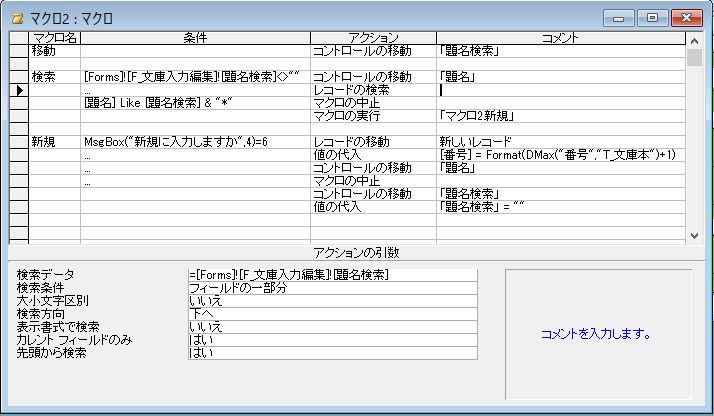Screen dimensions: 714x416
Task: Click the current row selector arrow marker
Action: [19, 90]
